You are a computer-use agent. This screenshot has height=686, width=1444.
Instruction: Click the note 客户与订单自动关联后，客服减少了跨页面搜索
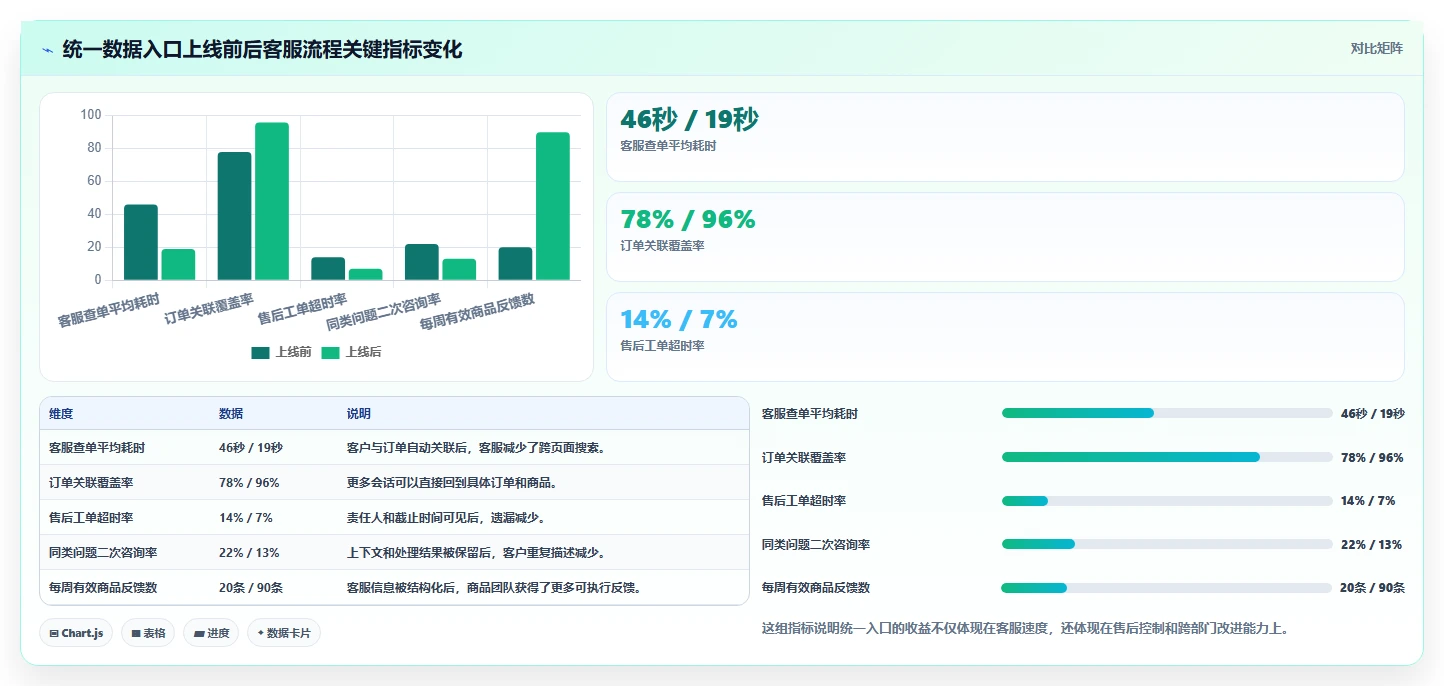coord(476,448)
